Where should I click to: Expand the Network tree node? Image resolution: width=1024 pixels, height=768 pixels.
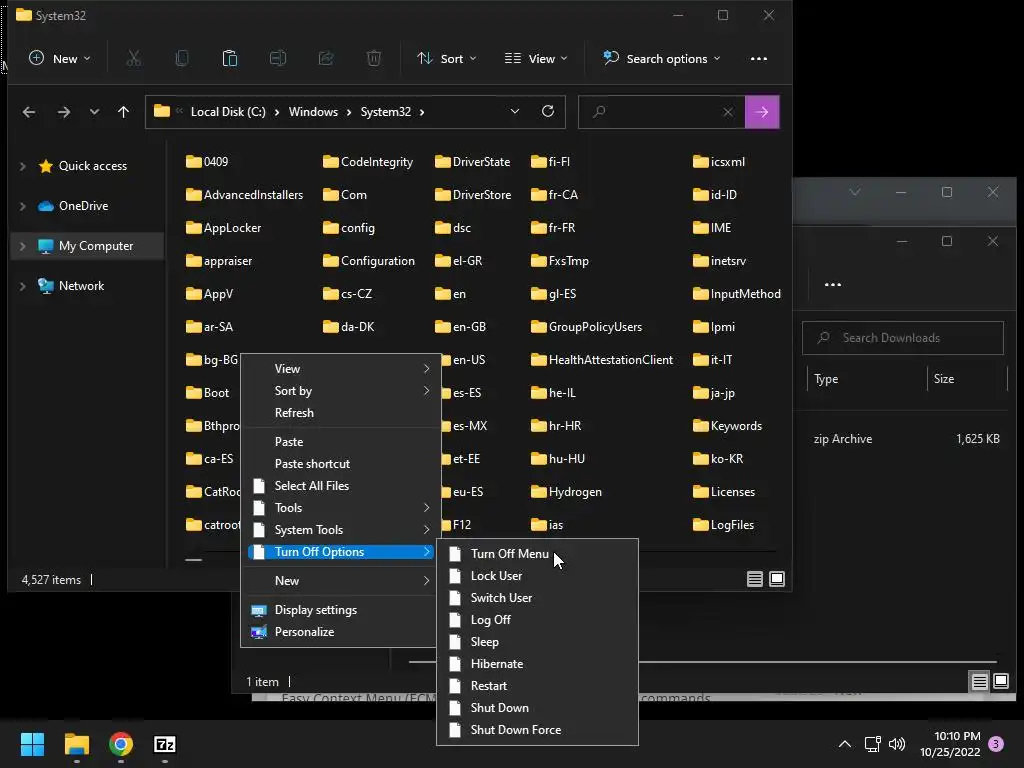(23, 286)
